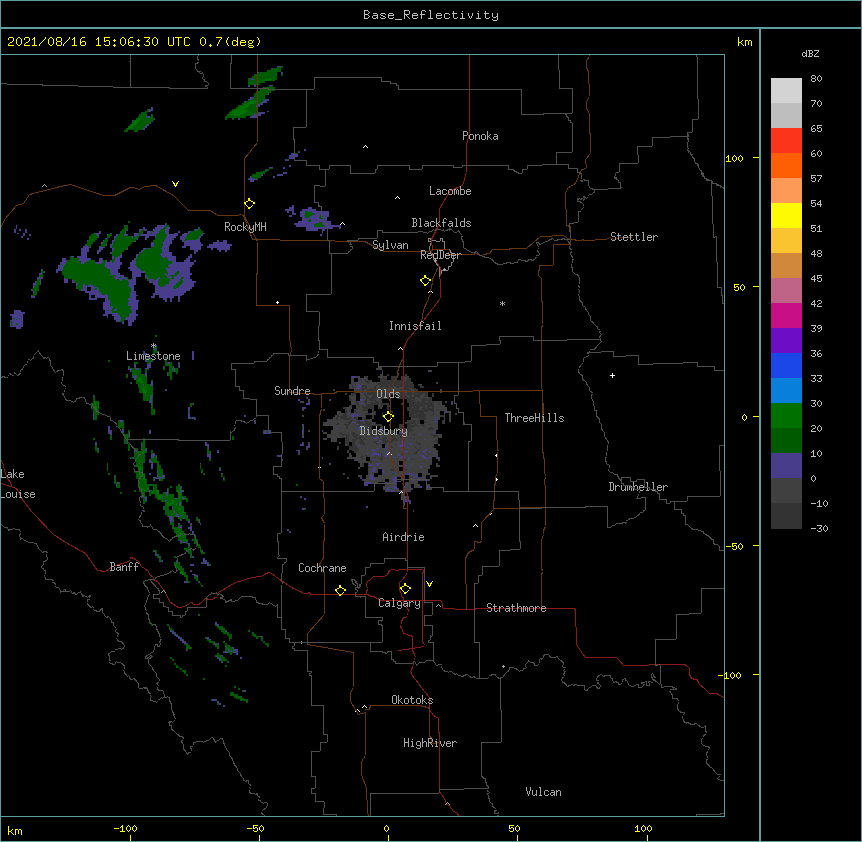Click the -30 value at the legend bottom
Viewport: 862px width, 842px height.
click(x=819, y=528)
